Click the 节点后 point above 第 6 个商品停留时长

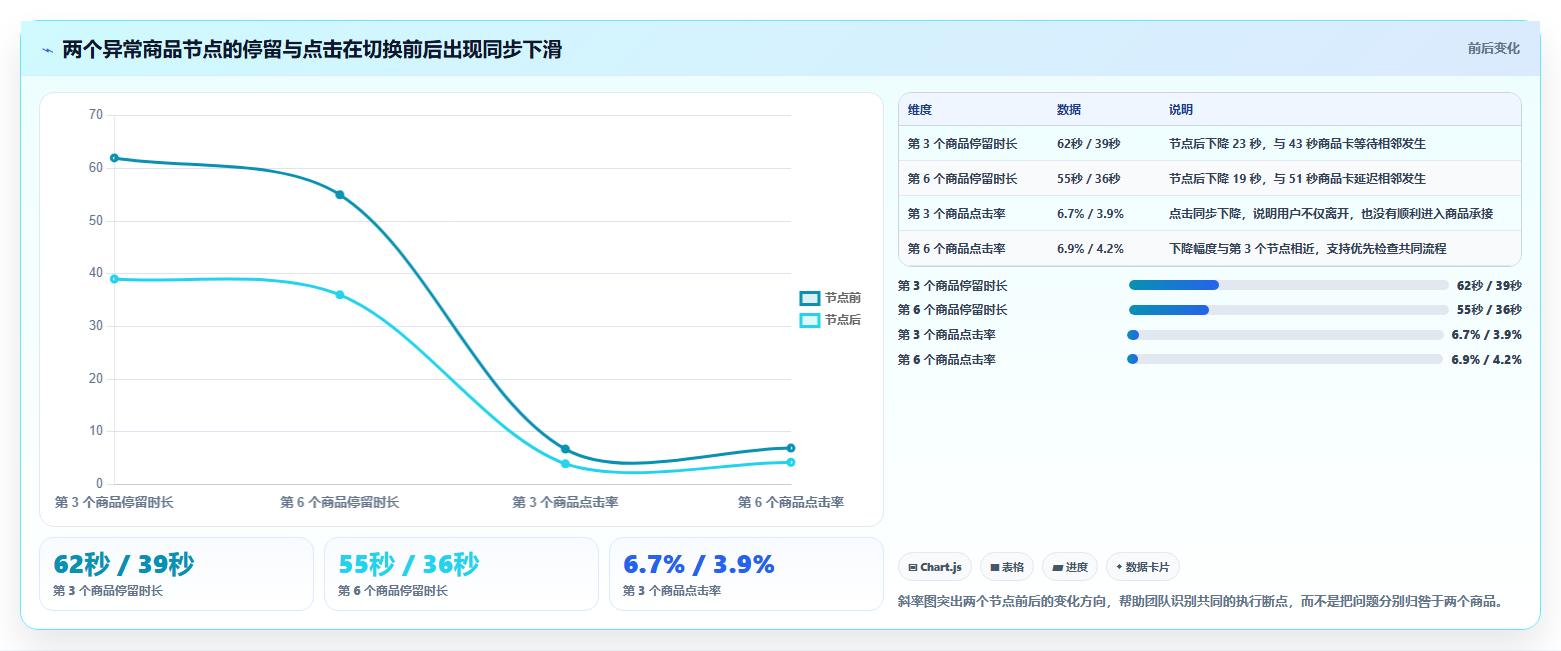point(340,295)
